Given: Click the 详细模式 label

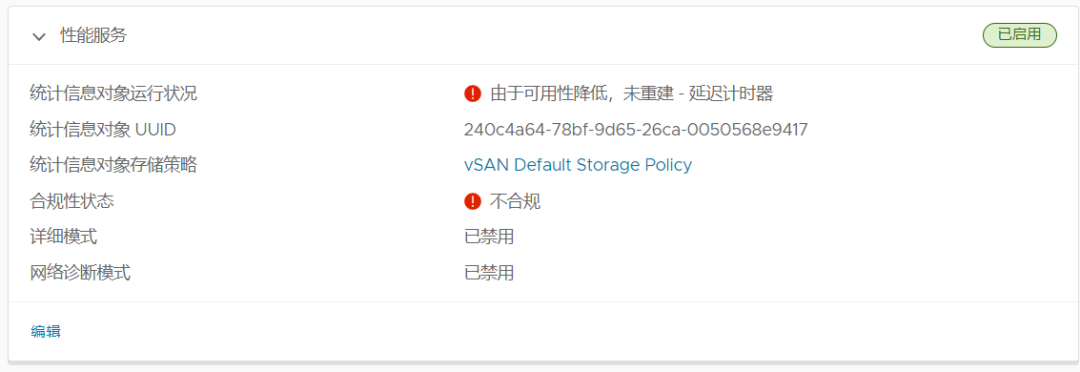Looking at the screenshot, I should coord(64,237).
